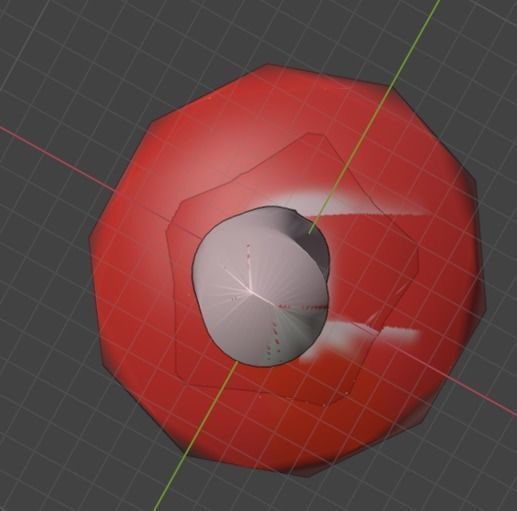Viewport: 517px width, 511px height.
Task: Select the gray cone object in viewport
Action: click(261, 286)
